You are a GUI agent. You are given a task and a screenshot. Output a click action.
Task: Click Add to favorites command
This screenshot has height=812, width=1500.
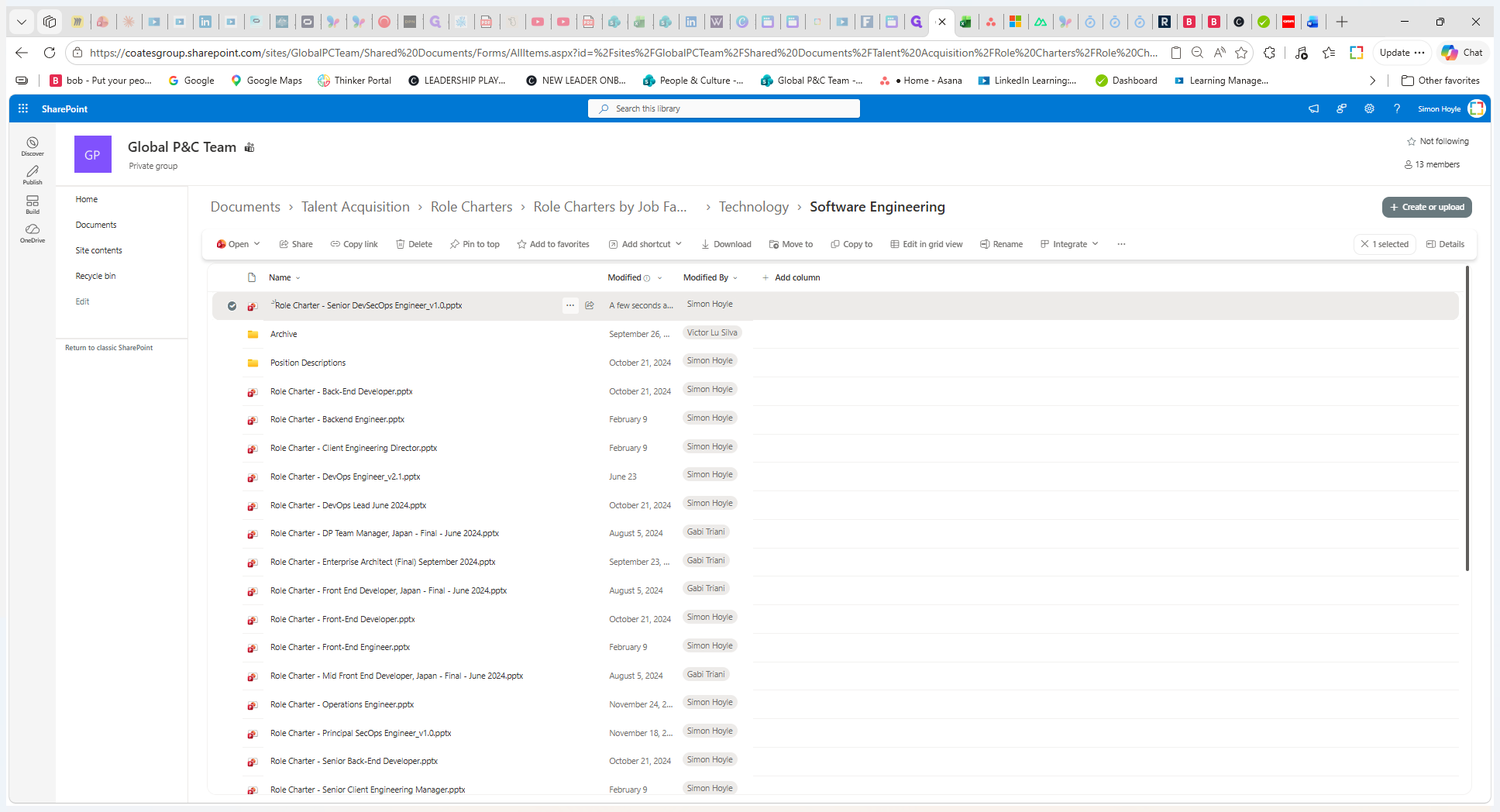pos(553,244)
